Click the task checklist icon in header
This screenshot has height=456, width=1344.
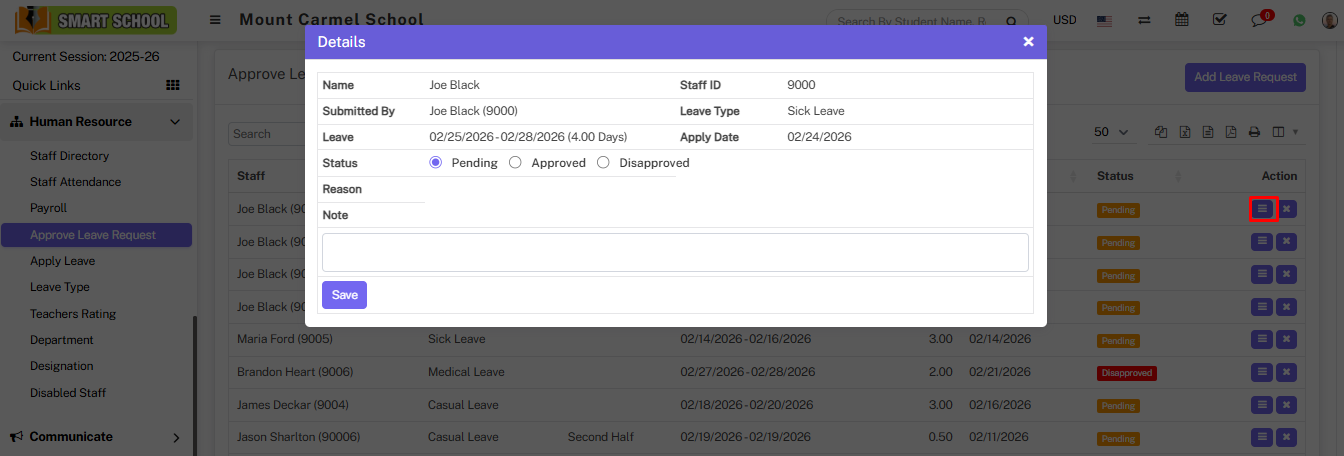point(1219,20)
